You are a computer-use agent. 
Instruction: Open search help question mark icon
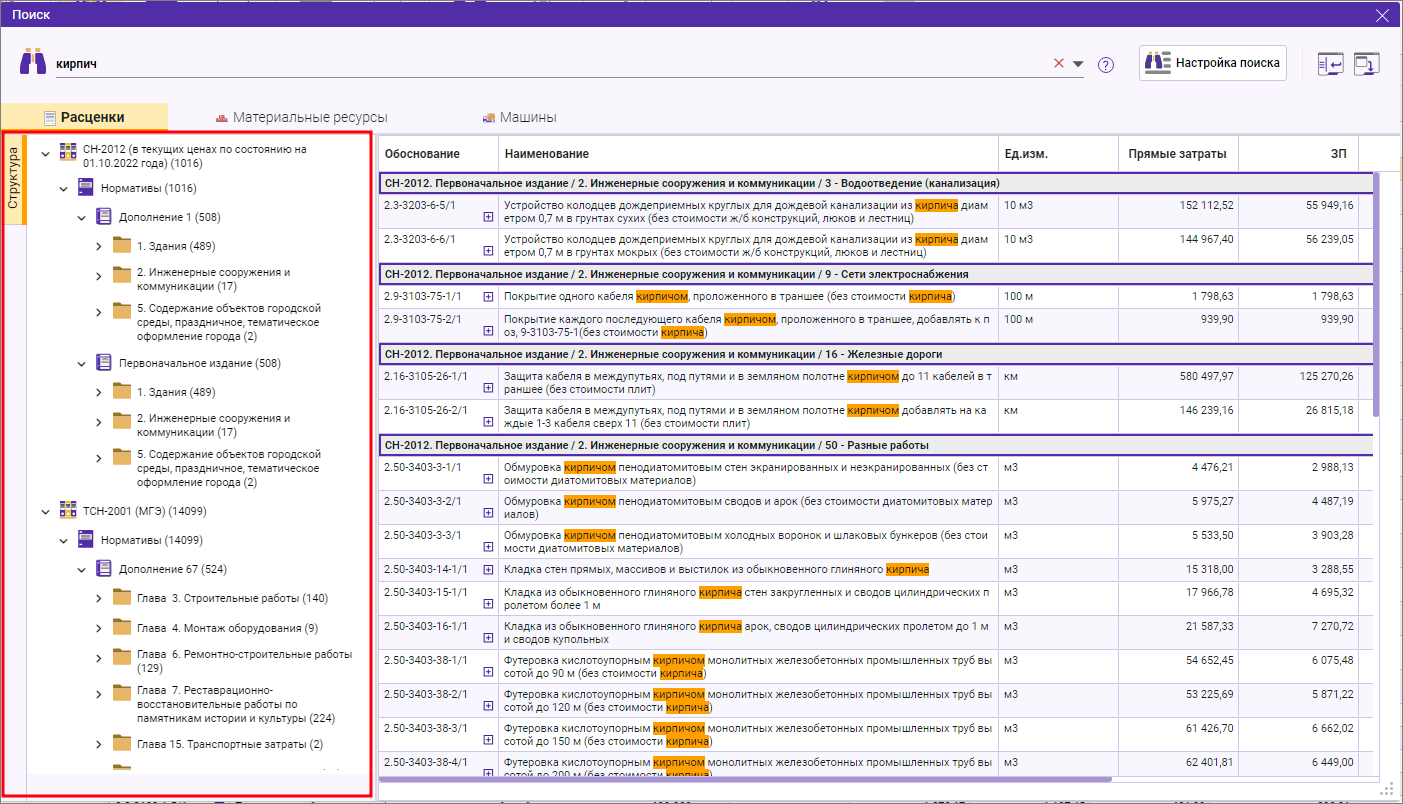pos(1105,65)
